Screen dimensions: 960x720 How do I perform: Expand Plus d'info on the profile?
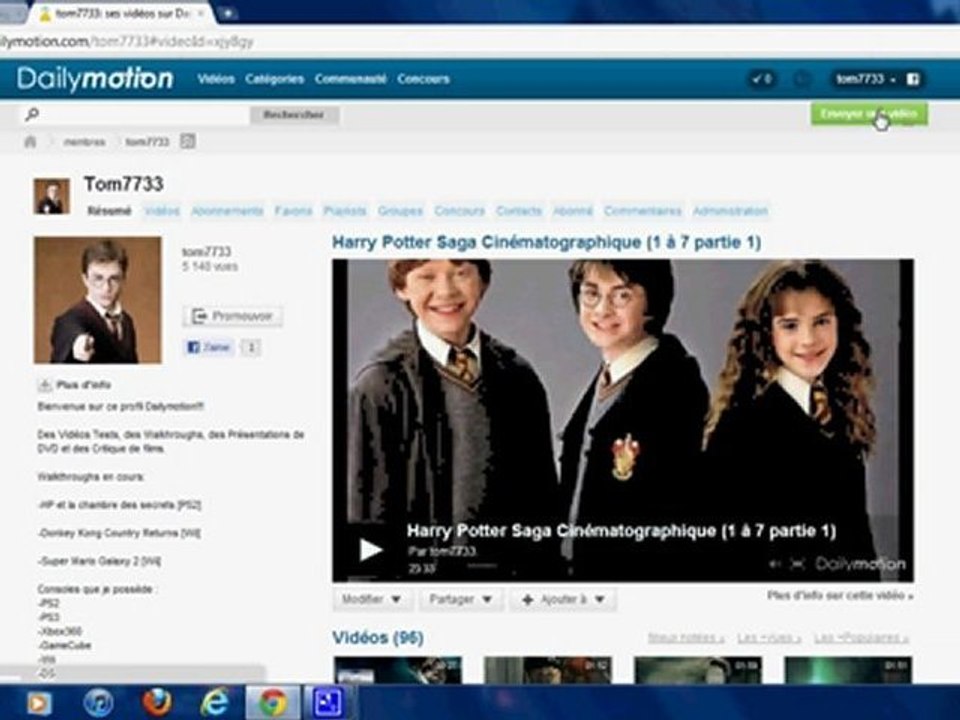[75, 385]
